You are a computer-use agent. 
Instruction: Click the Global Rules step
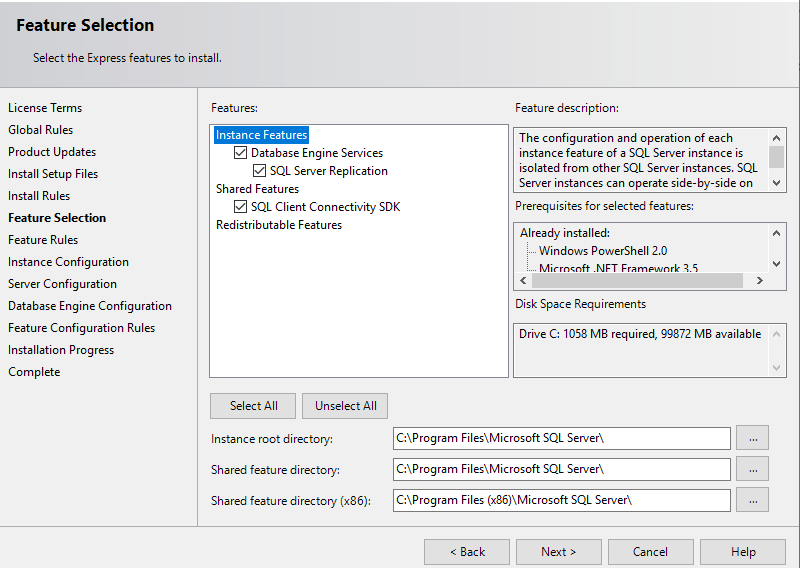tap(40, 130)
